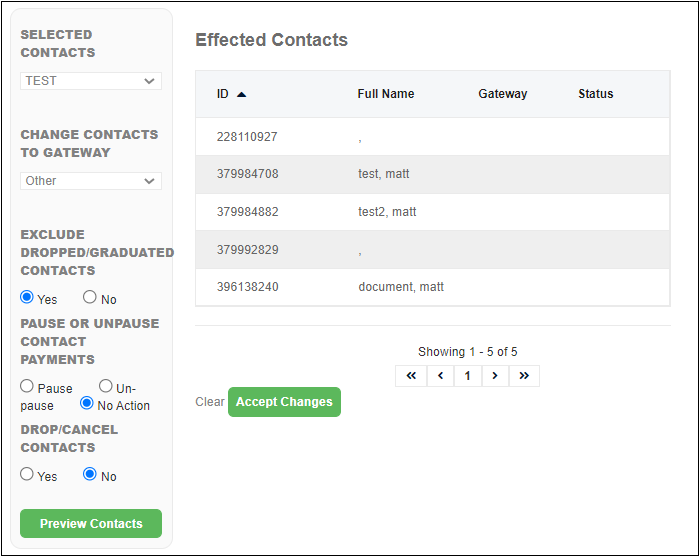Choose Pause for contact payments

coord(27,386)
